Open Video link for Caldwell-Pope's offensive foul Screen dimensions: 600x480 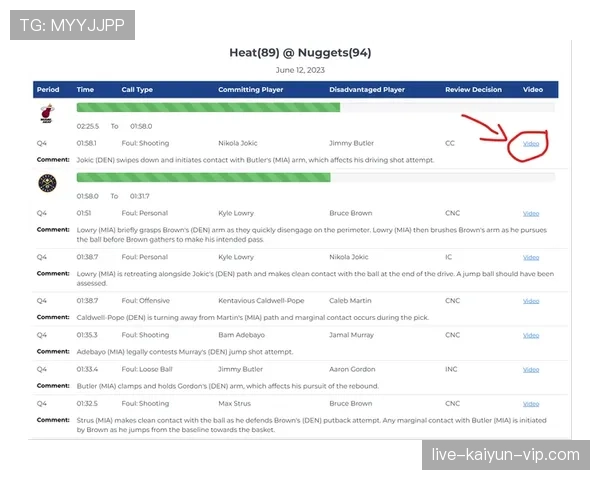click(x=531, y=300)
